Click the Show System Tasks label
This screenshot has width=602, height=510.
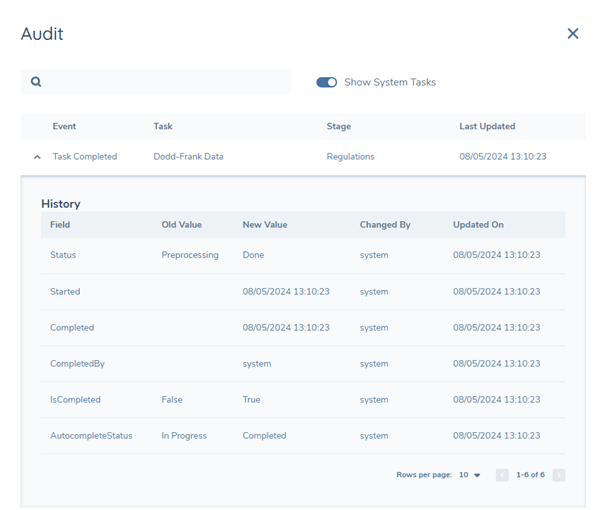(390, 82)
